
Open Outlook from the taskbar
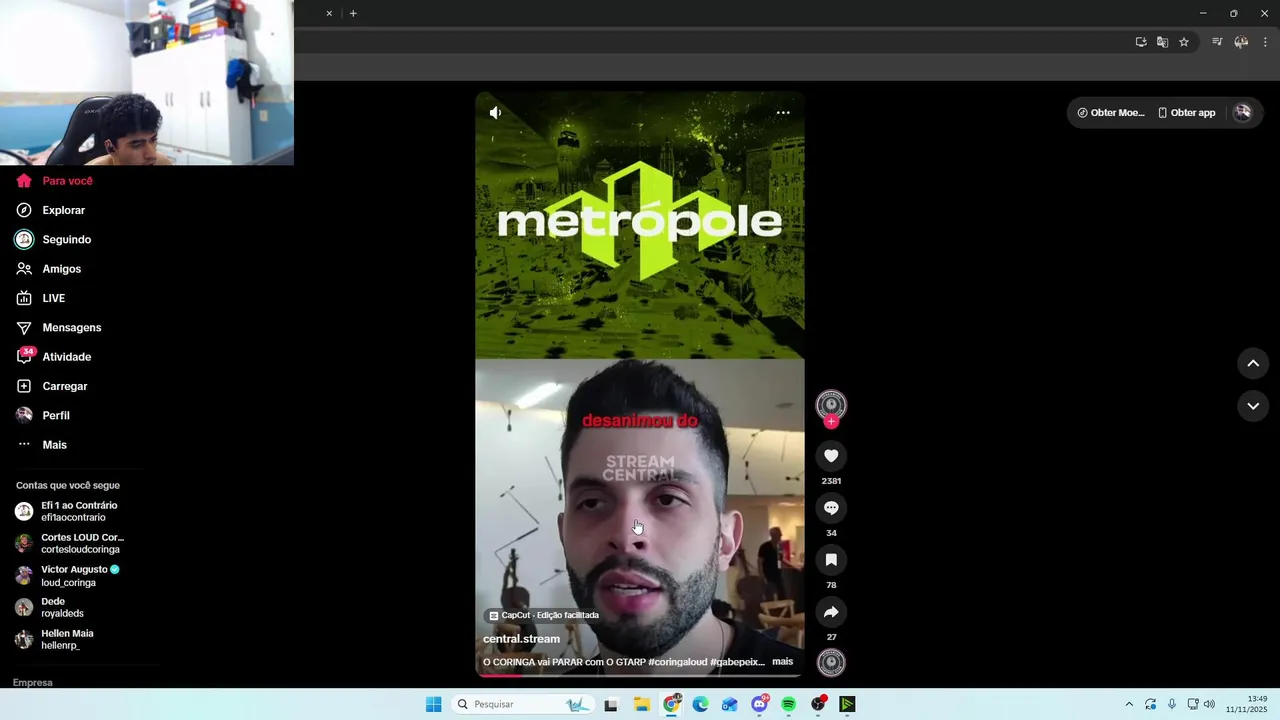(x=730, y=704)
